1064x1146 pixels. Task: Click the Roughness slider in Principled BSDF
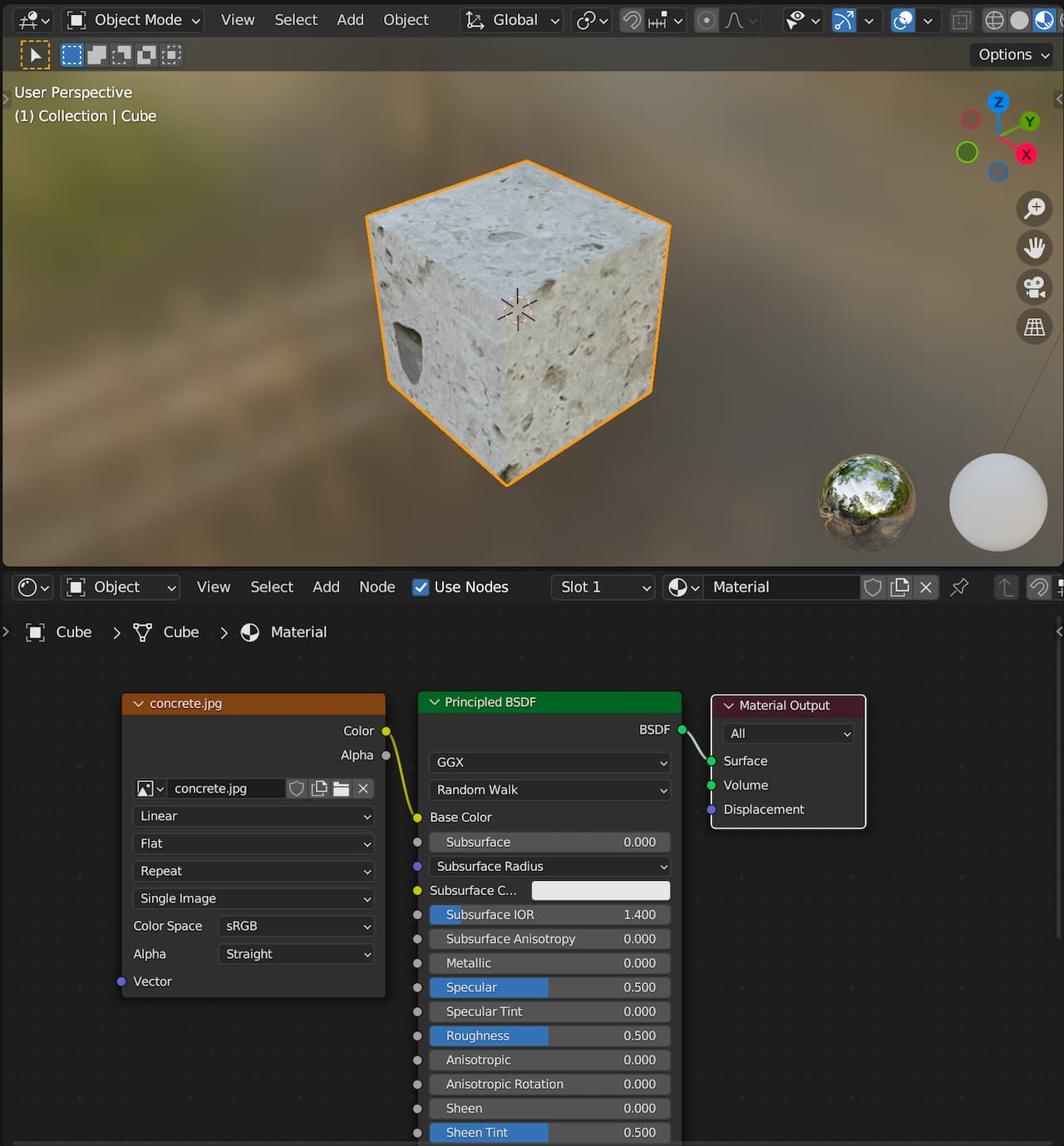click(x=549, y=1036)
